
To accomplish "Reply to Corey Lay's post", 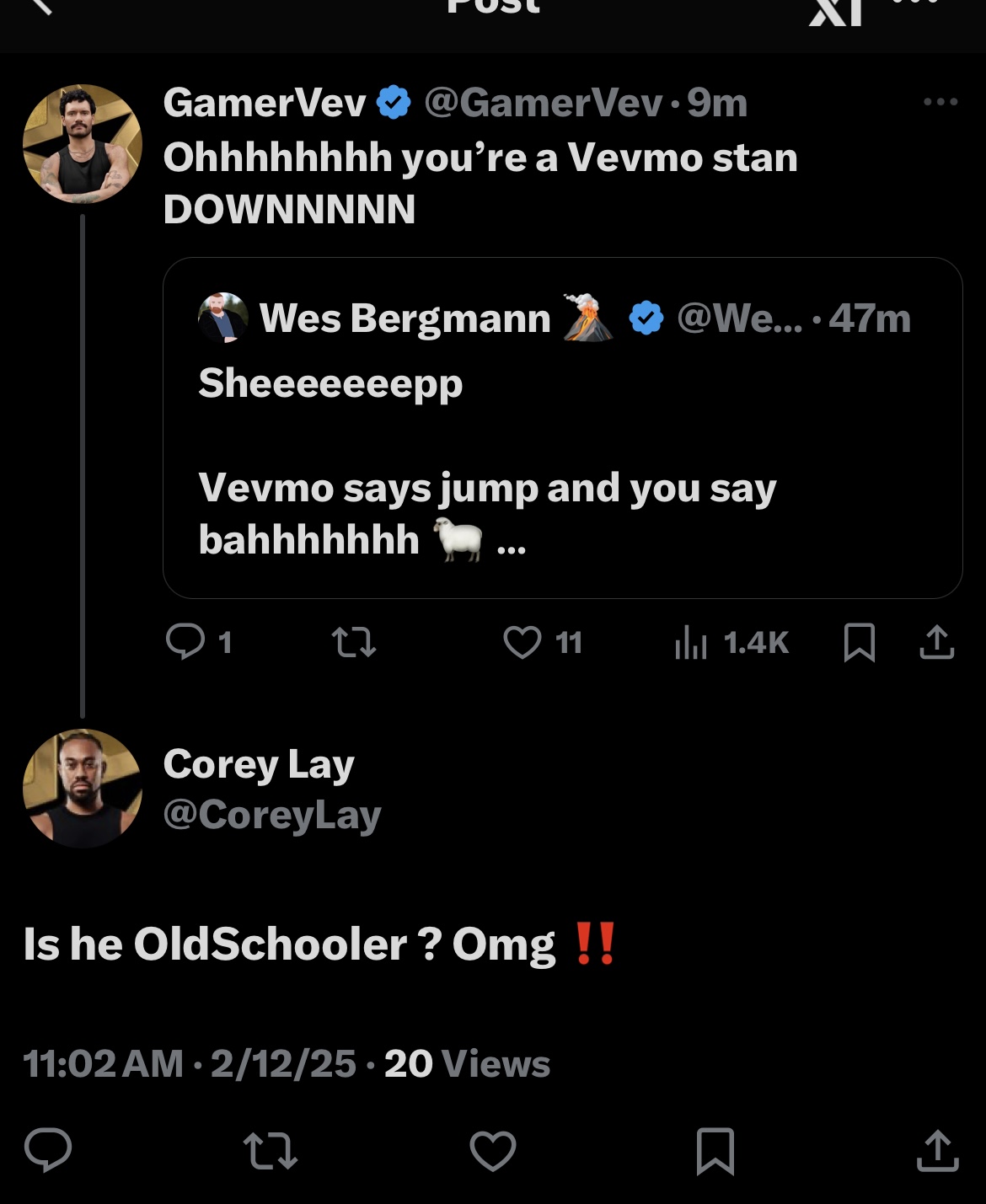I will click(x=48, y=1150).
